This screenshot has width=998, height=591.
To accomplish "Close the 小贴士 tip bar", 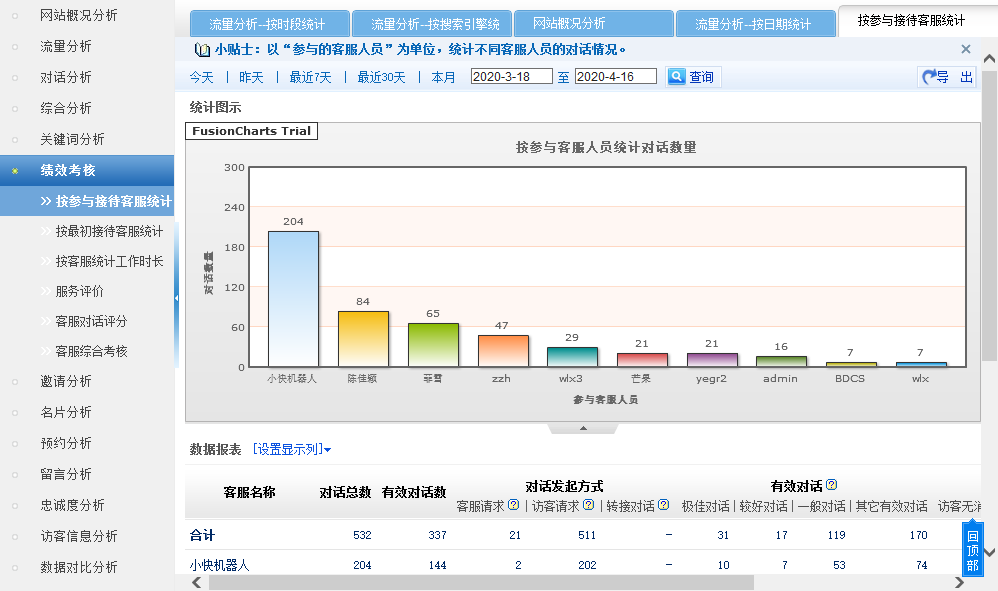I will coord(965,49).
